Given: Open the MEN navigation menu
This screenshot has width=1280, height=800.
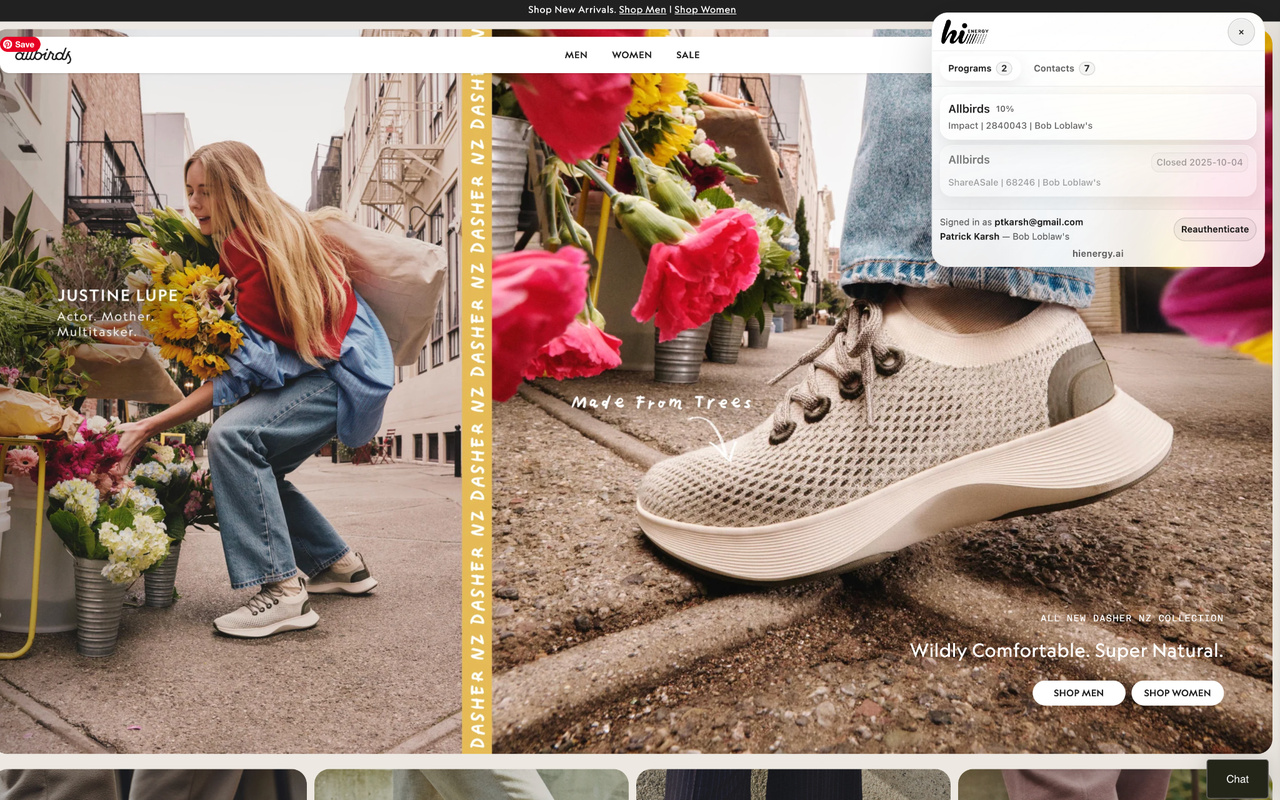Looking at the screenshot, I should click(x=576, y=55).
